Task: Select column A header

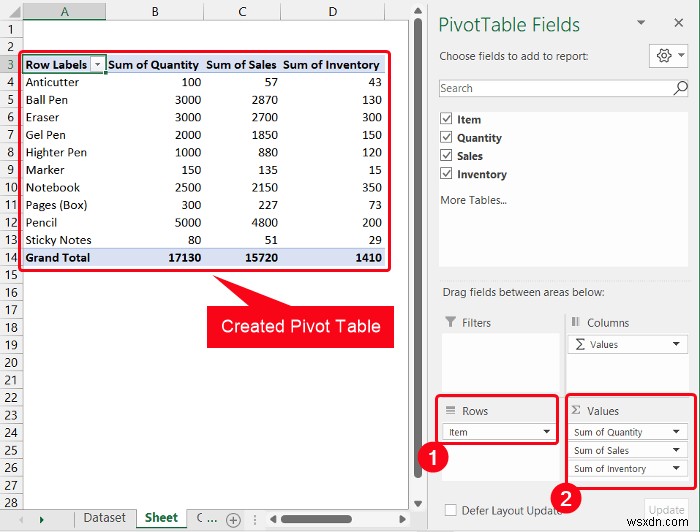Action: (x=64, y=12)
